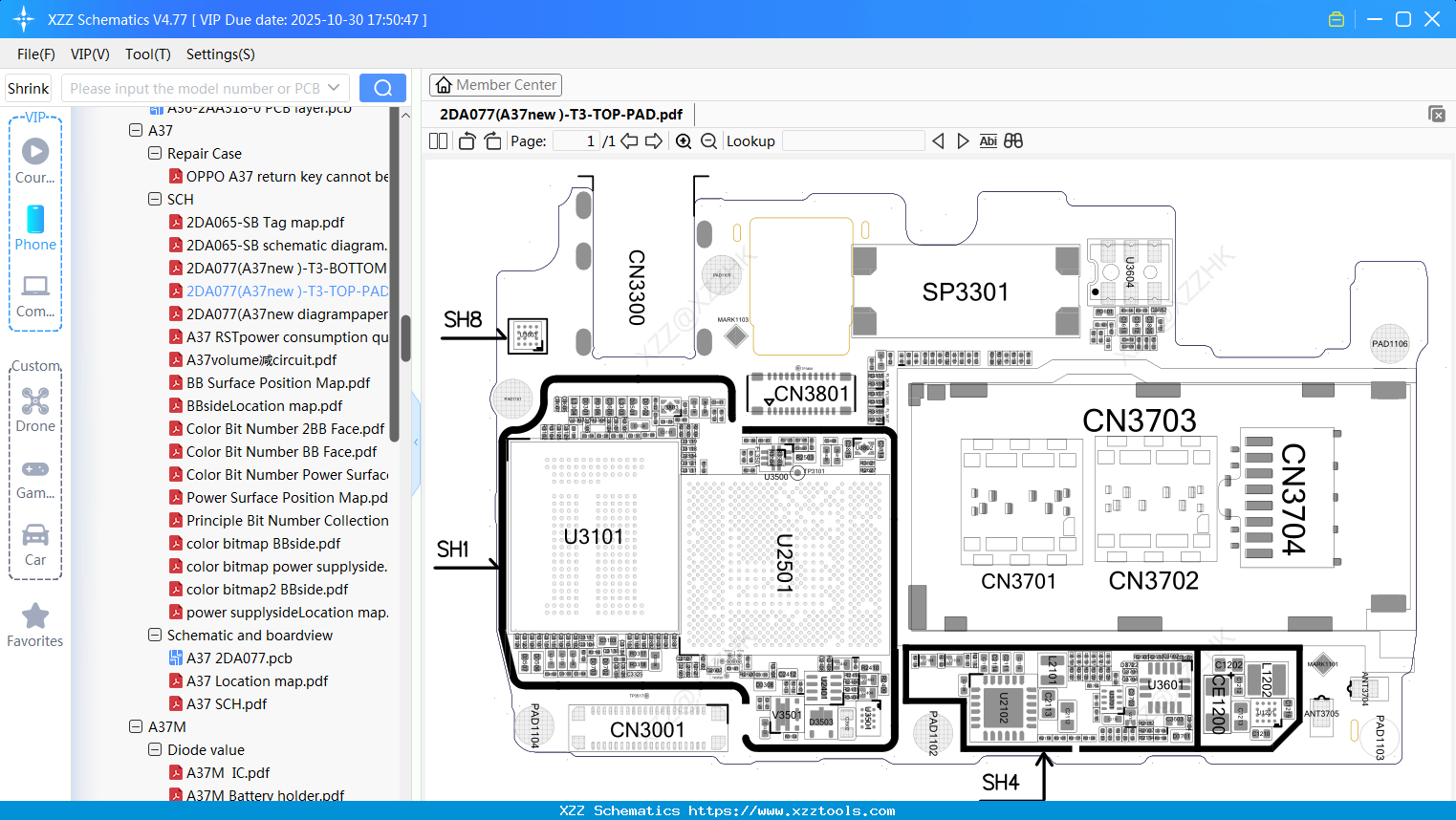Click the restore panel icon at right
Screen dimensions: 1456x820
coord(1437,114)
